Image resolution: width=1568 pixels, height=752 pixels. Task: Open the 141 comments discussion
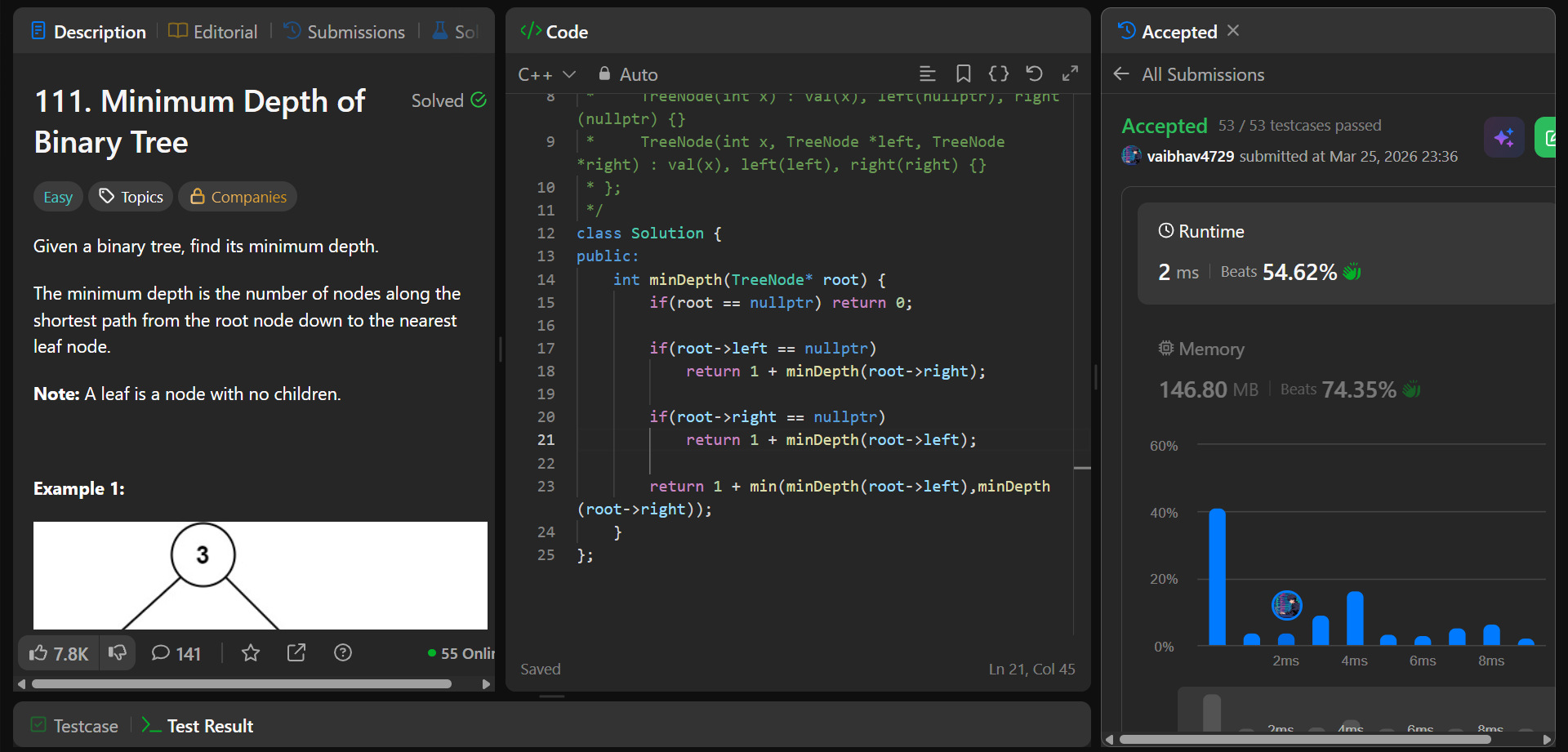point(176,653)
